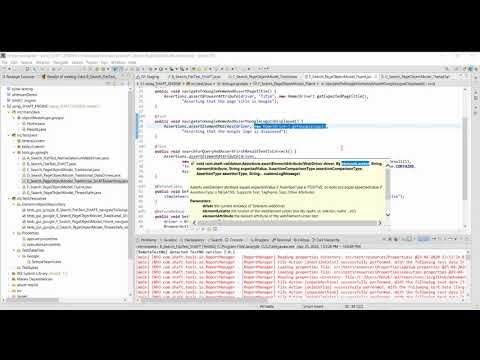Collapse the src/test/resources folder
This screenshot has width=480, height=360.
click(9, 198)
